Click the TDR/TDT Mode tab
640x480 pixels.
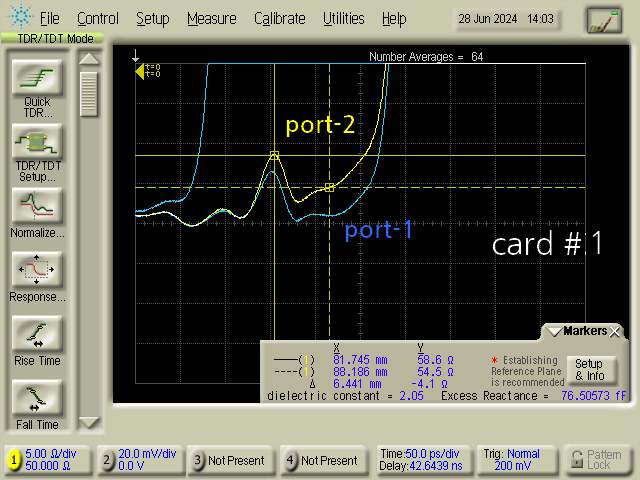point(52,38)
